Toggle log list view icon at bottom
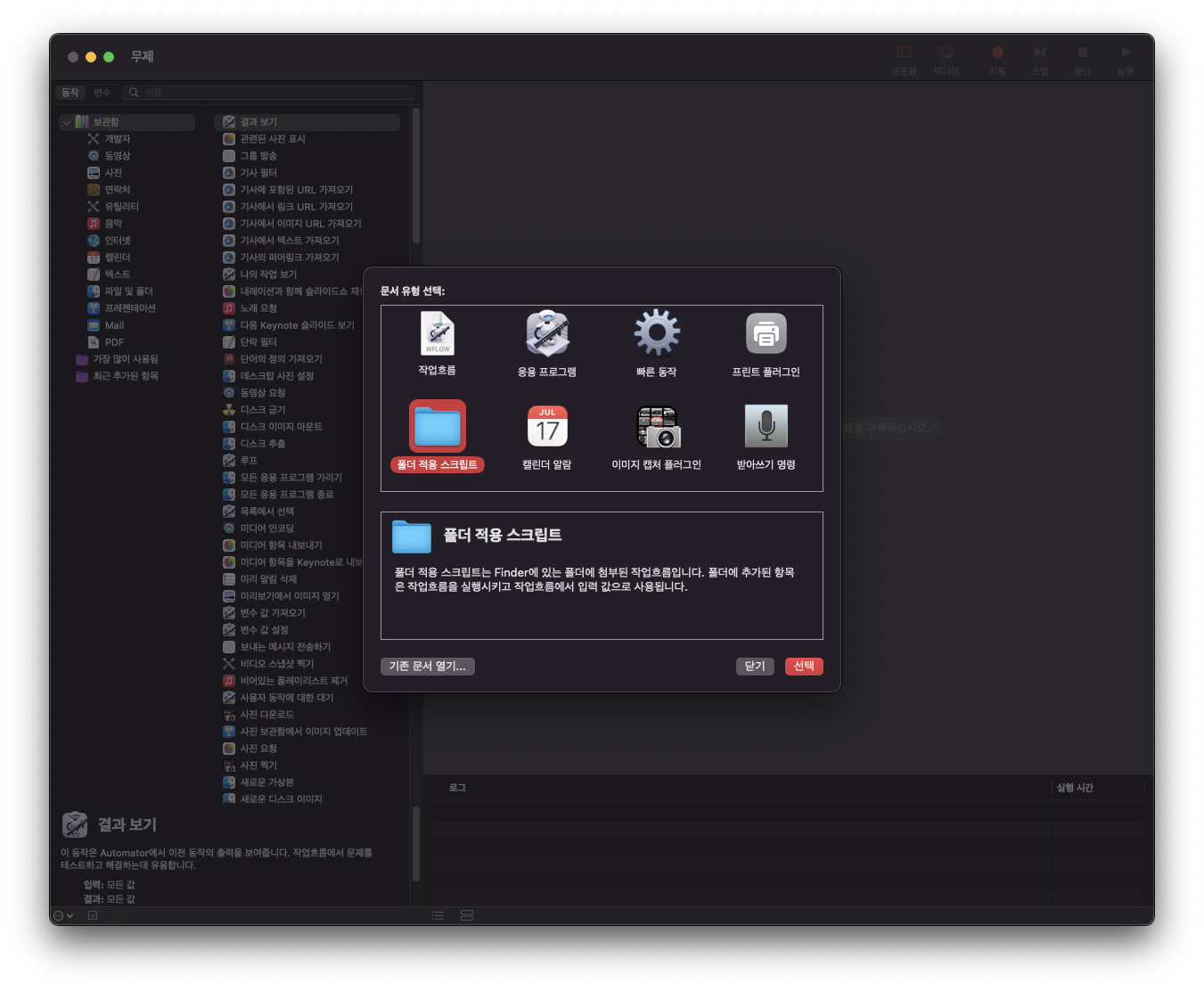 point(438,916)
